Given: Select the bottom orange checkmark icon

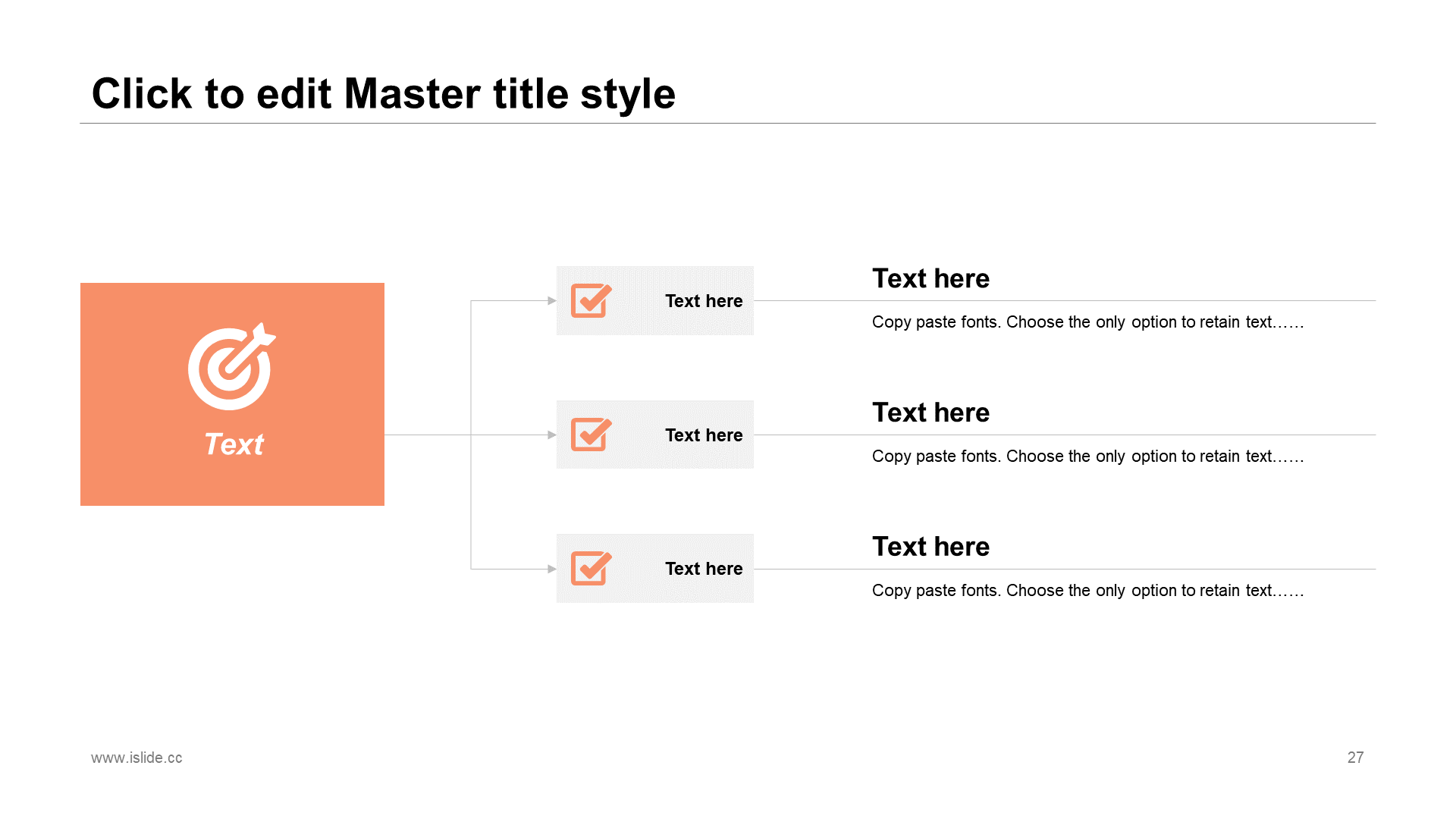Looking at the screenshot, I should (591, 568).
